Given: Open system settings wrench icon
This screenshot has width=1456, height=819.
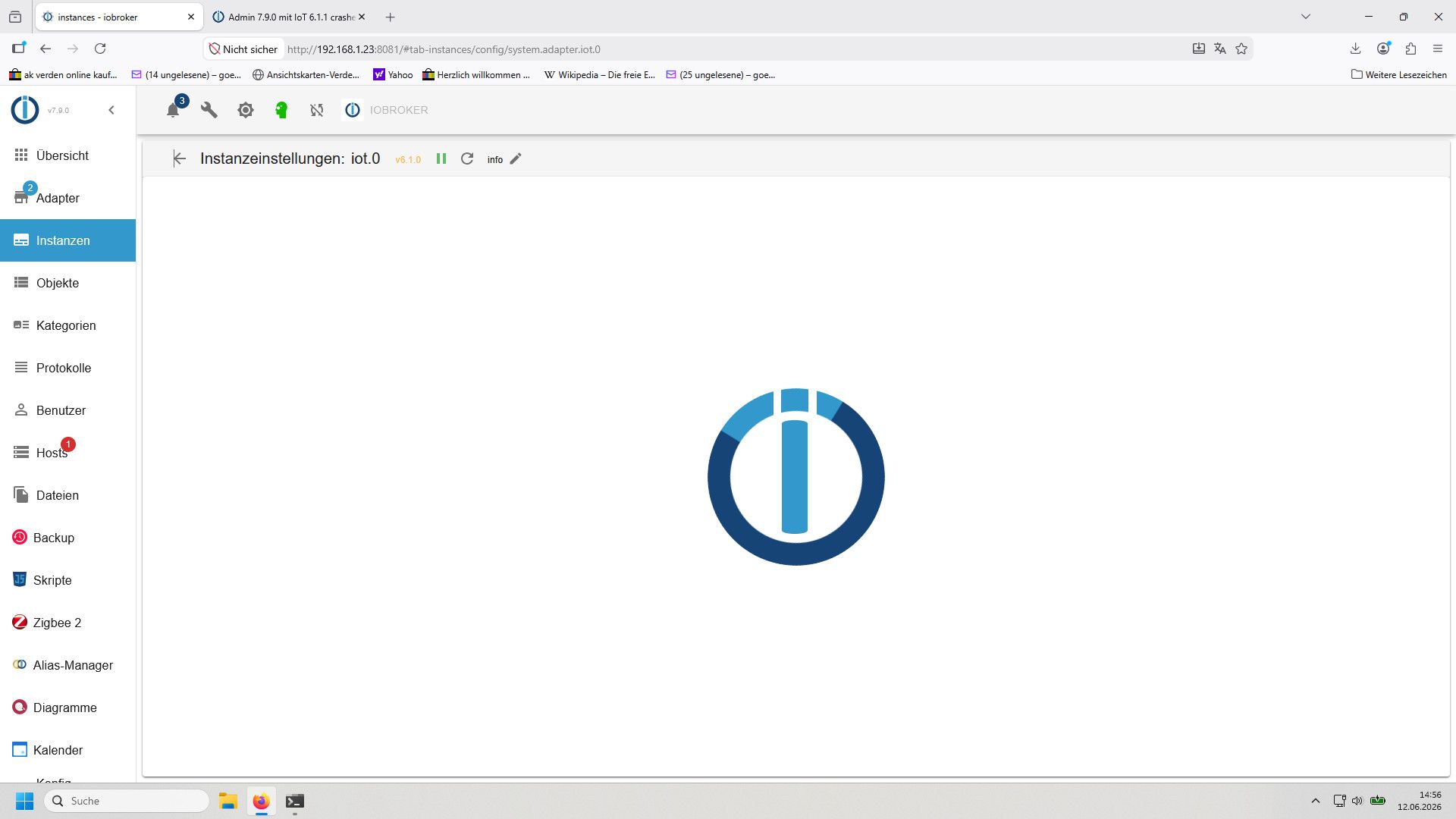Looking at the screenshot, I should pyautogui.click(x=209, y=110).
